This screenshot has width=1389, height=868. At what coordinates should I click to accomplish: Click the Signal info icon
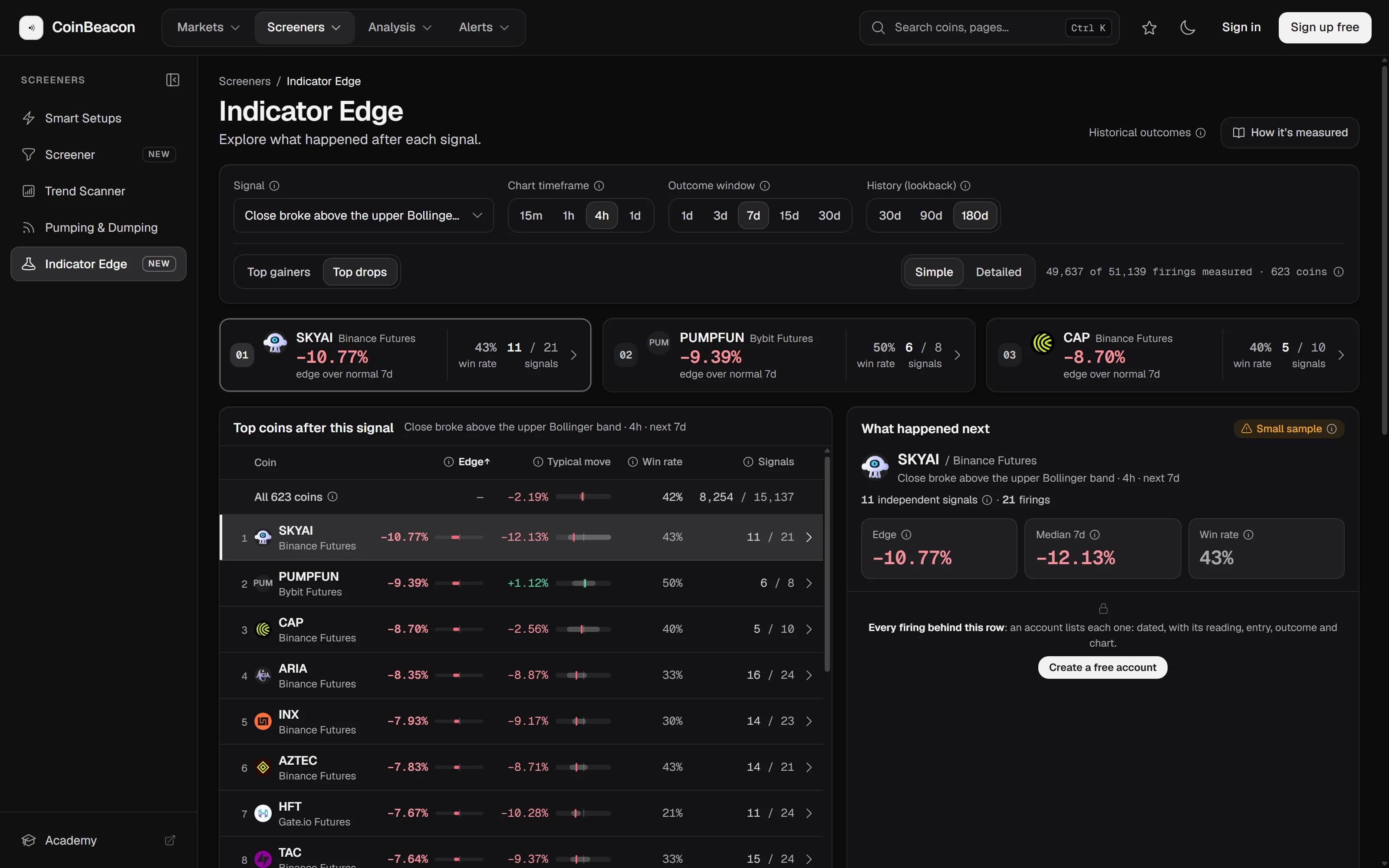point(274,185)
